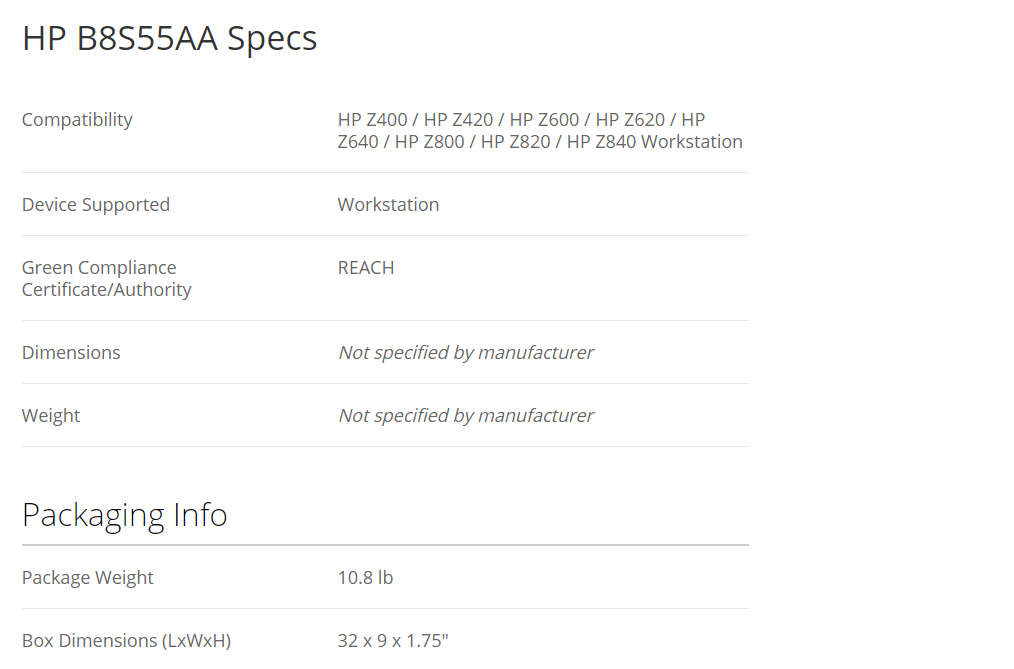The width and height of the screenshot is (1014, 669).
Task: Select HP Z400 in the compatibility list
Action: point(372,120)
